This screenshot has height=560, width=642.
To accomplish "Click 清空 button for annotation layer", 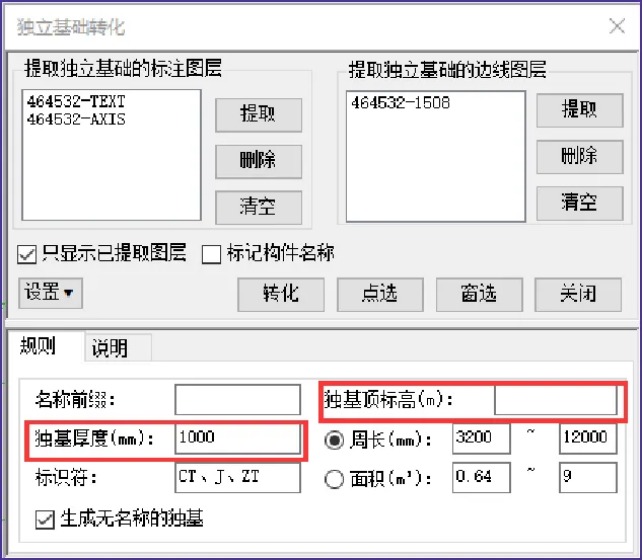I will 258,207.
